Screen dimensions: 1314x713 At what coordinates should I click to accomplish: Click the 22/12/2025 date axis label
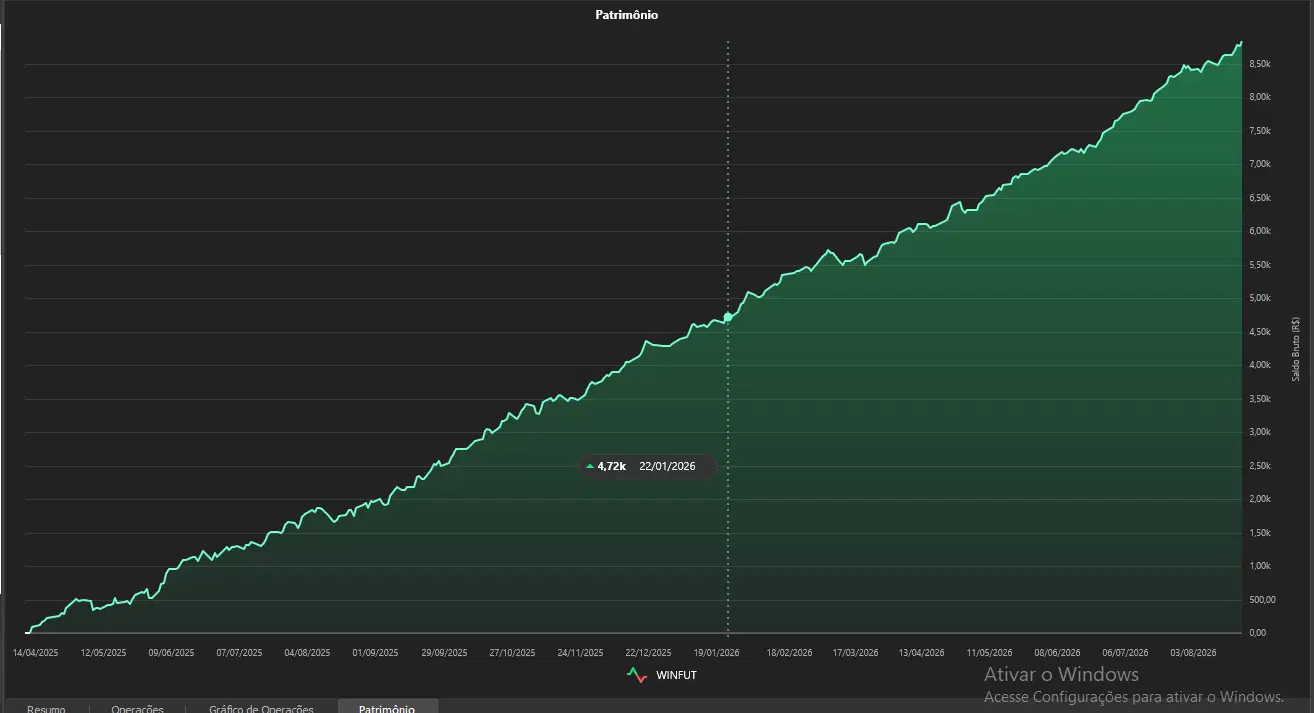pos(648,652)
